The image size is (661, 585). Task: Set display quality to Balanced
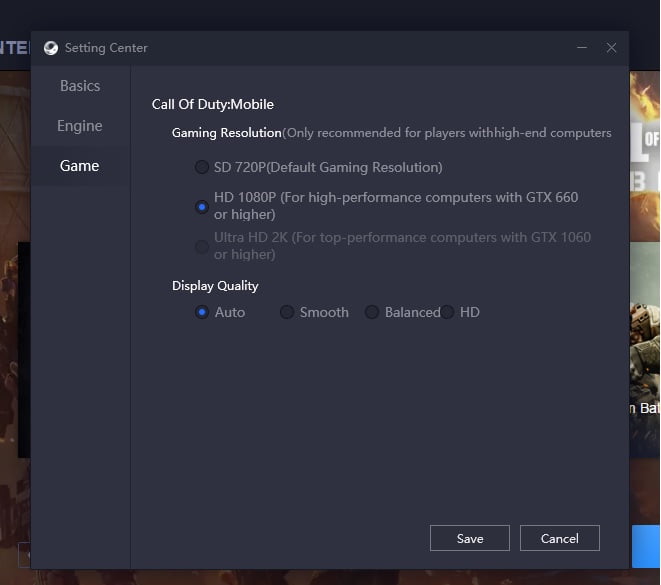[372, 312]
